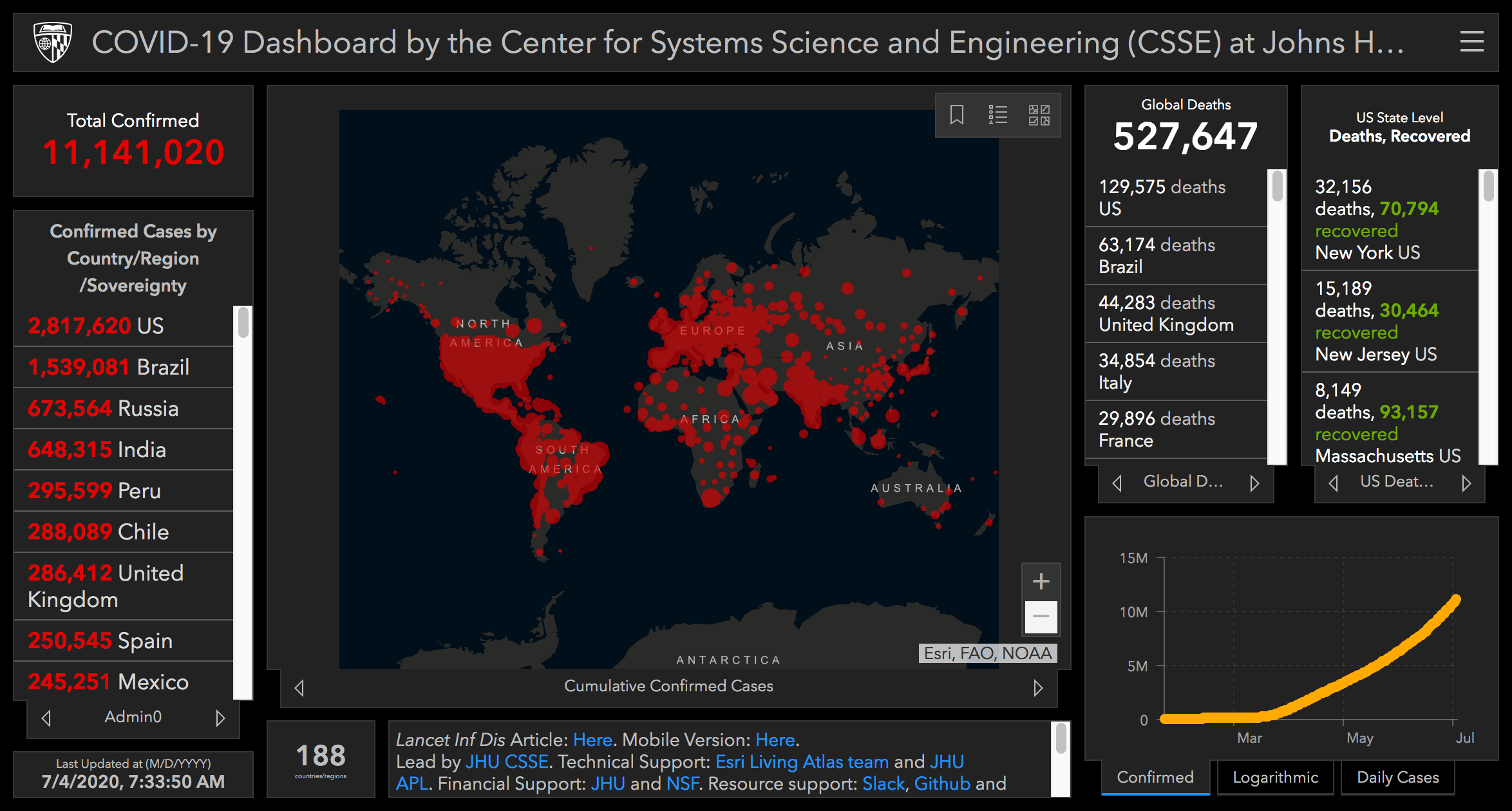Select Massachusetts US state entry

point(1390,419)
